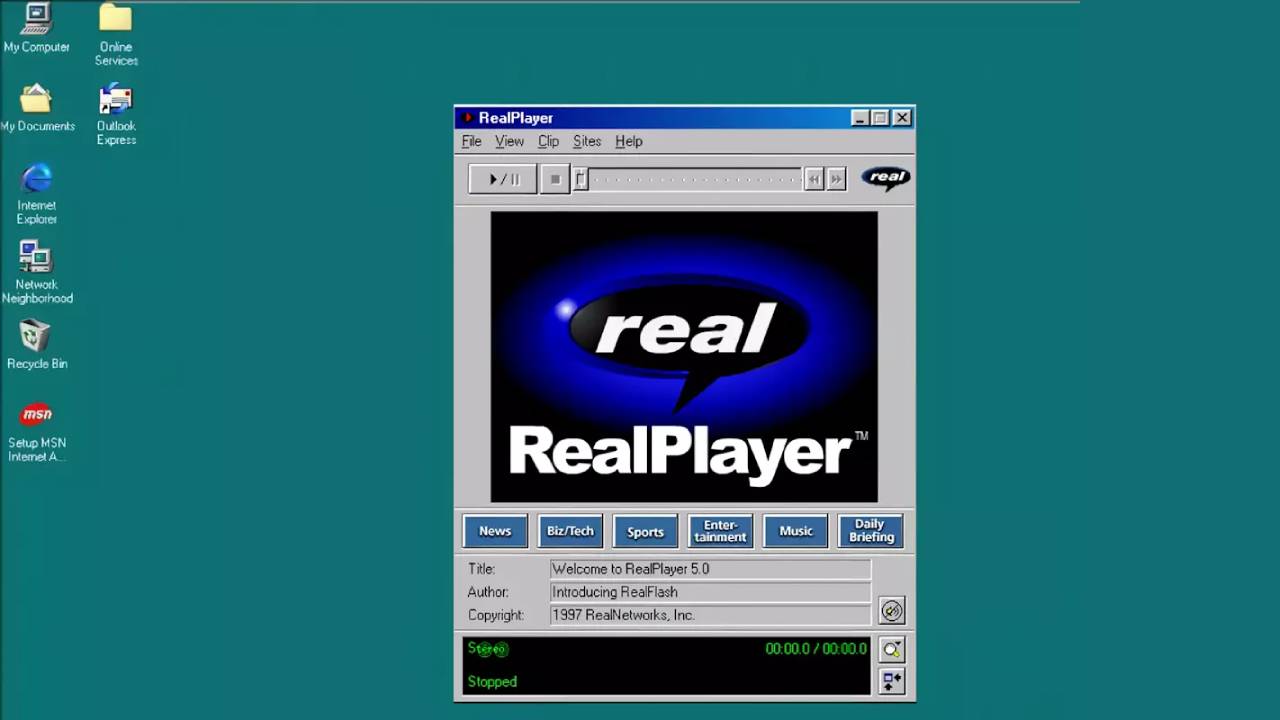Click the rewind button
This screenshot has height=720, width=1280.
pos(814,179)
